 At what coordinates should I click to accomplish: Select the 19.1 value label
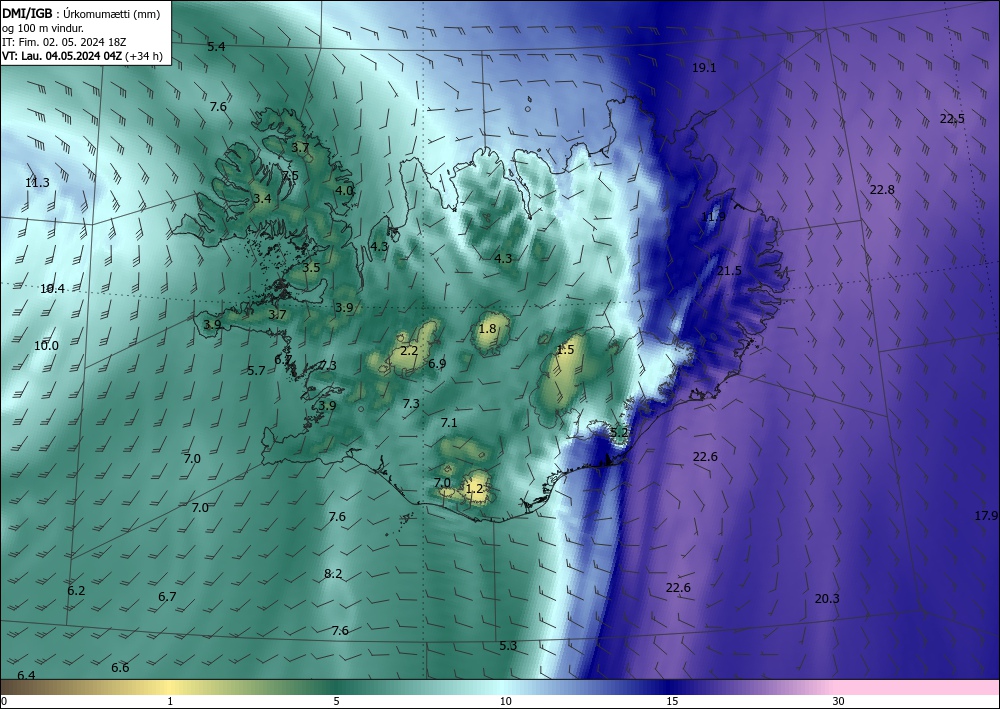pos(704,68)
